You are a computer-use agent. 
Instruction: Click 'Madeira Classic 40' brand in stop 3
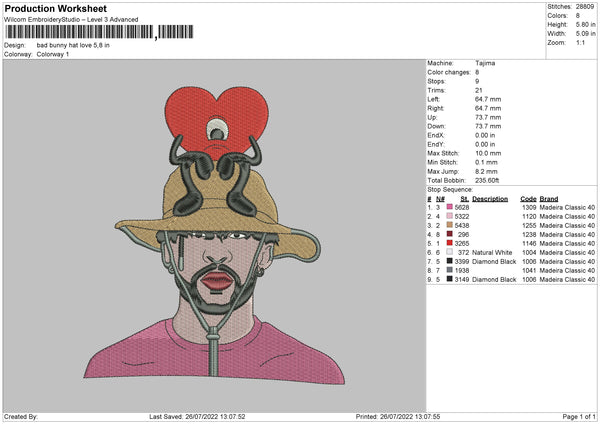(567, 225)
